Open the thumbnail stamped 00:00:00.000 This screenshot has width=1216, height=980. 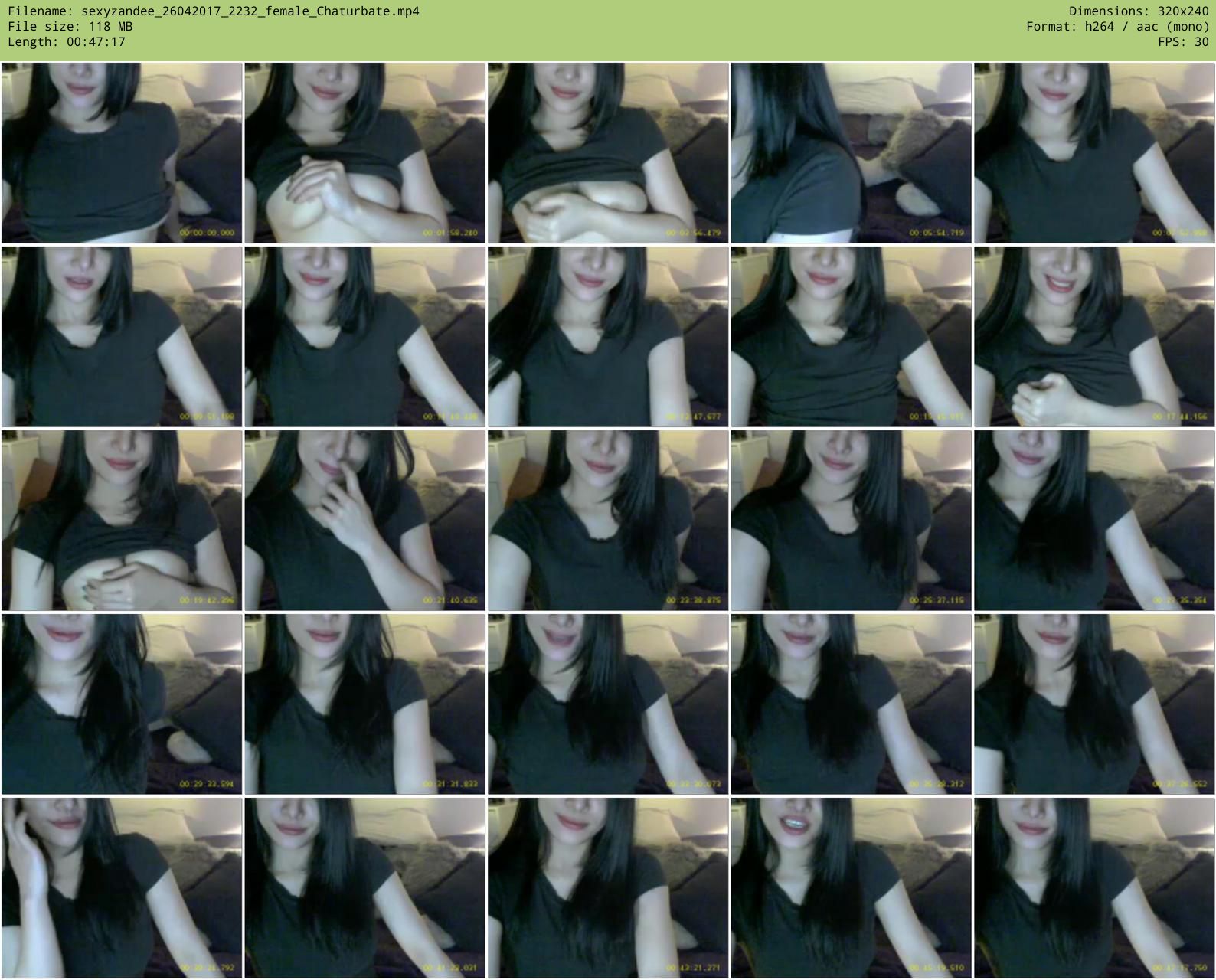122,153
